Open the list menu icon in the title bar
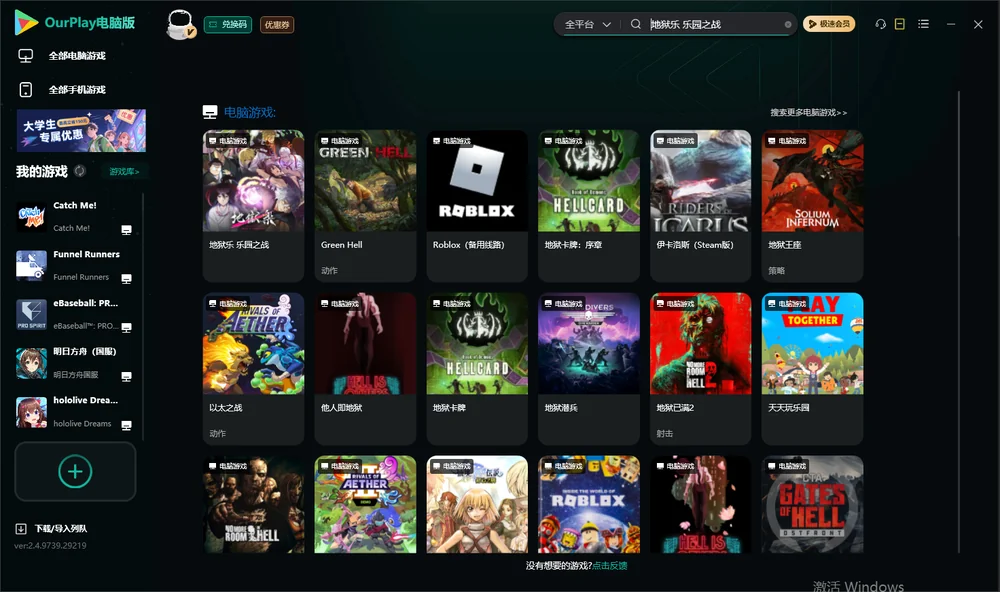The height and width of the screenshot is (592, 1000). (x=923, y=24)
